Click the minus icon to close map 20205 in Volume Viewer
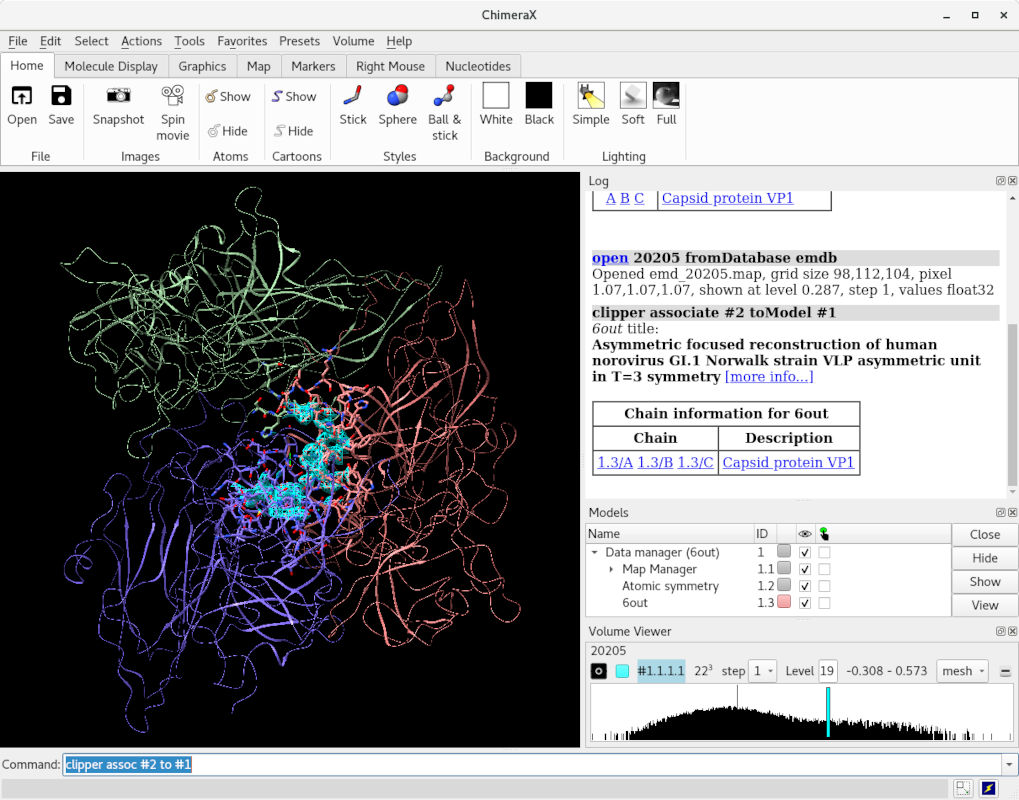The image size is (1019, 800). [x=1005, y=672]
